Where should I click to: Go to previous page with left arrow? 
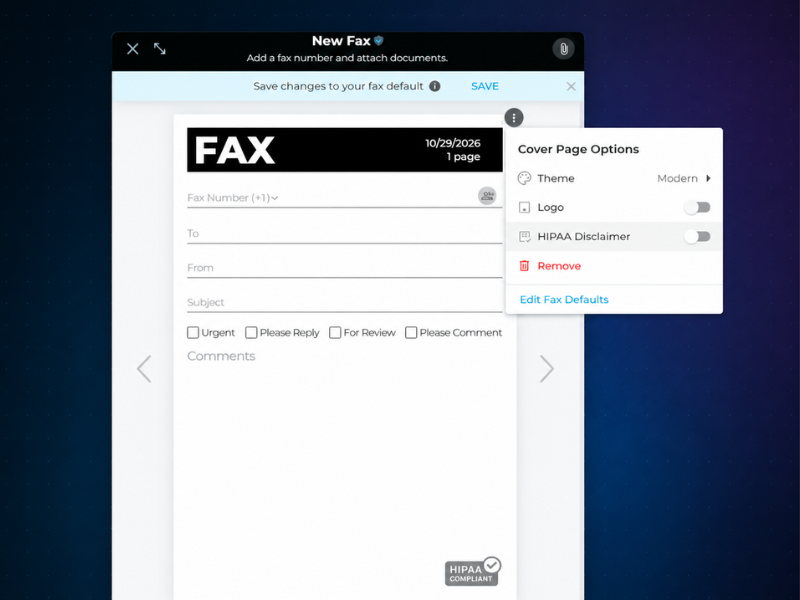(x=144, y=368)
